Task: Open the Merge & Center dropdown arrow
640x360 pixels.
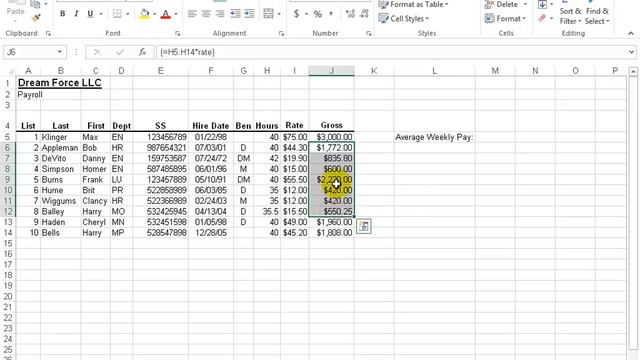Action: point(279,14)
